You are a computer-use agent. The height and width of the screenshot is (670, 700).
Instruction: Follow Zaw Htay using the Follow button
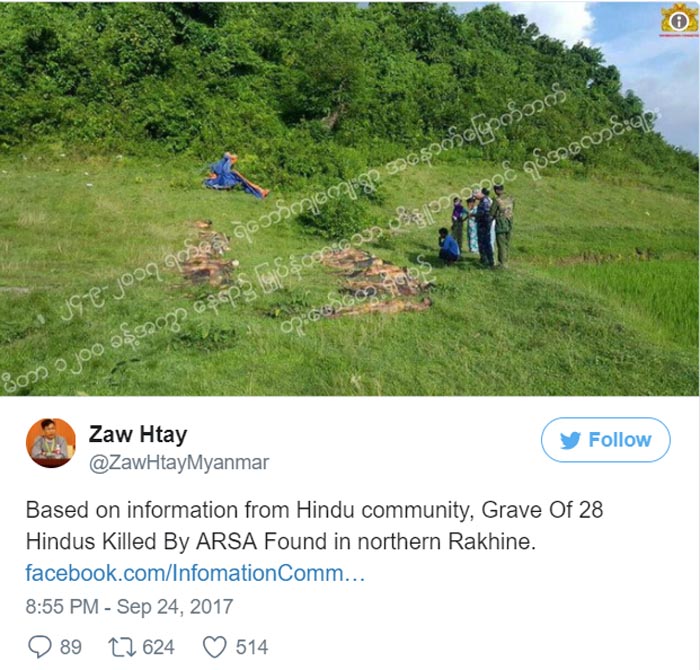(605, 440)
